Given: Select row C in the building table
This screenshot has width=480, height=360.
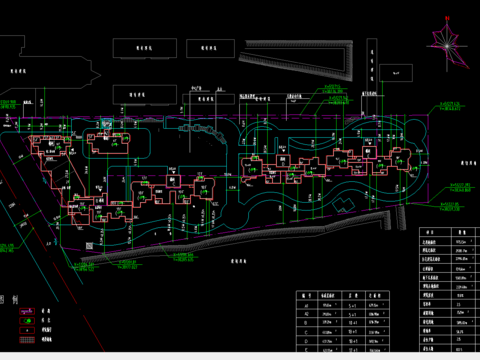Looking at the screenshot, I should click(x=343, y=332).
